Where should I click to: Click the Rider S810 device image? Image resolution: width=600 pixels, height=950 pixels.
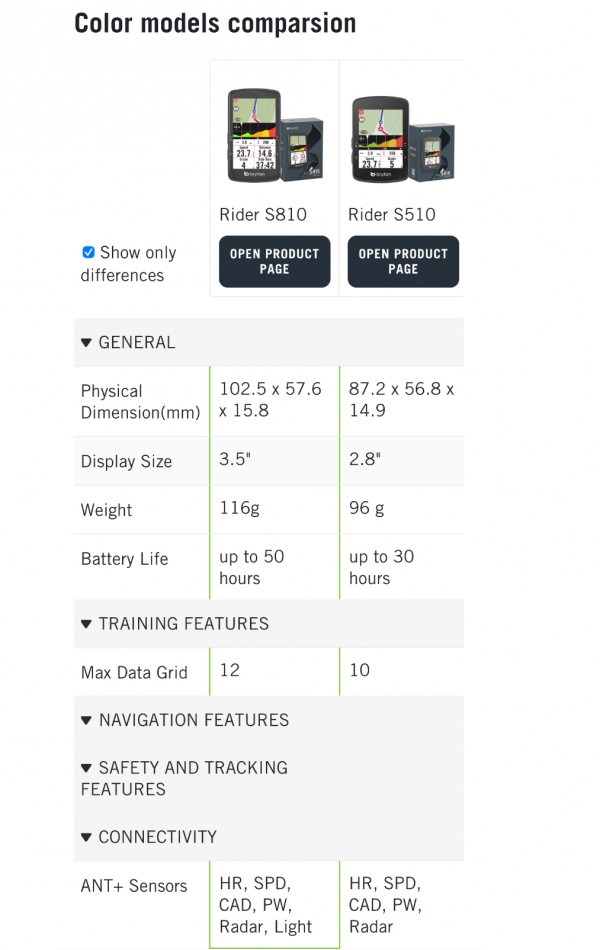(x=274, y=135)
